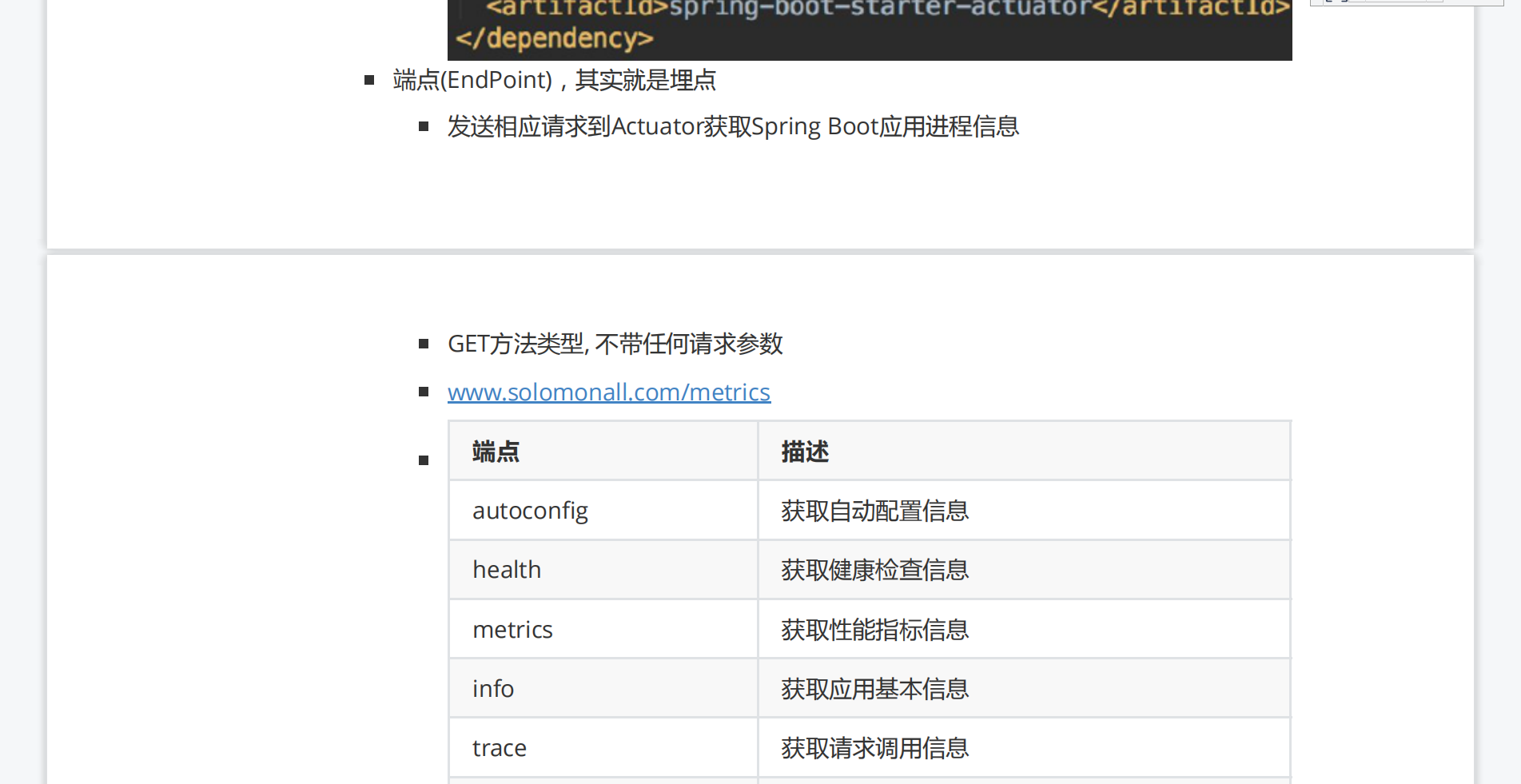
Task: Click the spring-boot-starter-actuator artifactId code line
Action: (x=887, y=8)
